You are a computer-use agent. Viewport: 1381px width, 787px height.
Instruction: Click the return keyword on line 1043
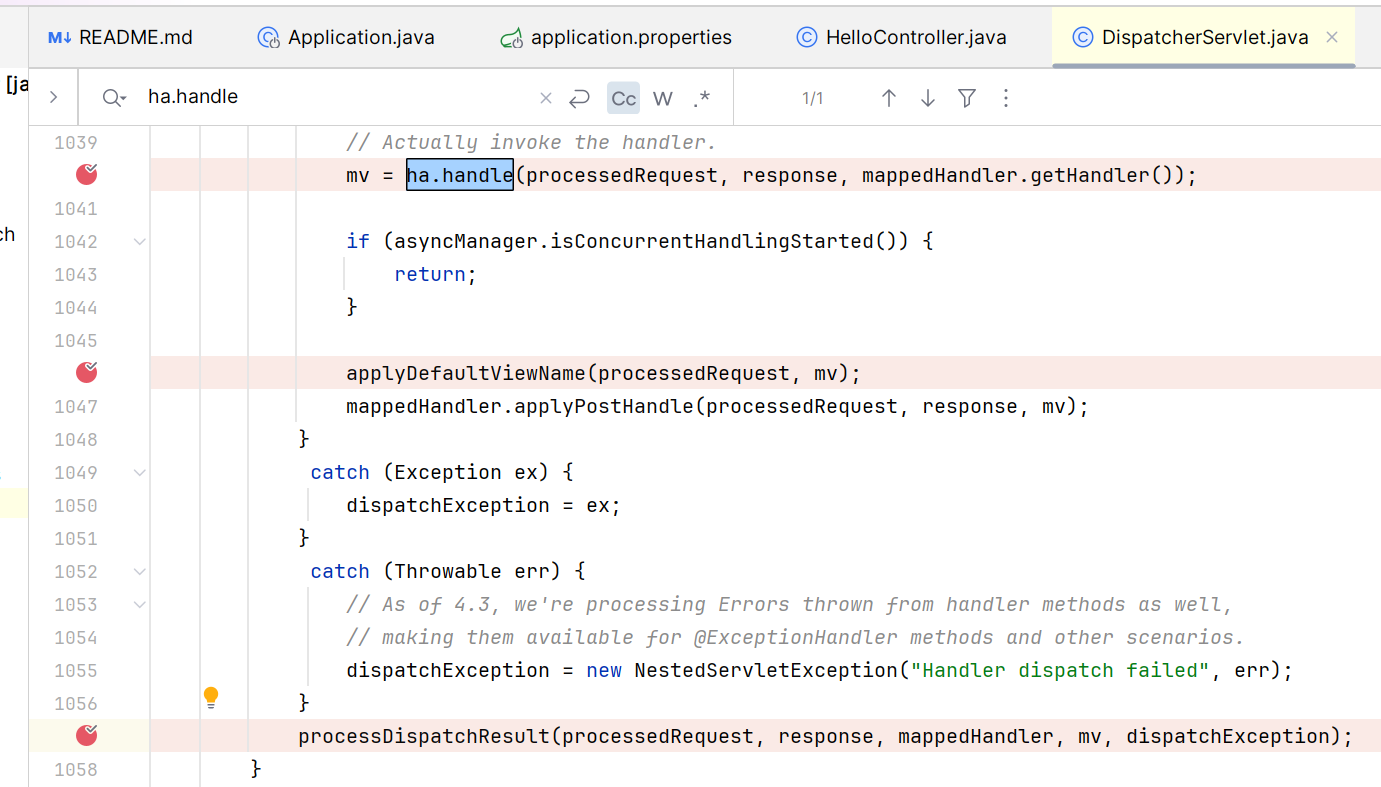(x=430, y=274)
